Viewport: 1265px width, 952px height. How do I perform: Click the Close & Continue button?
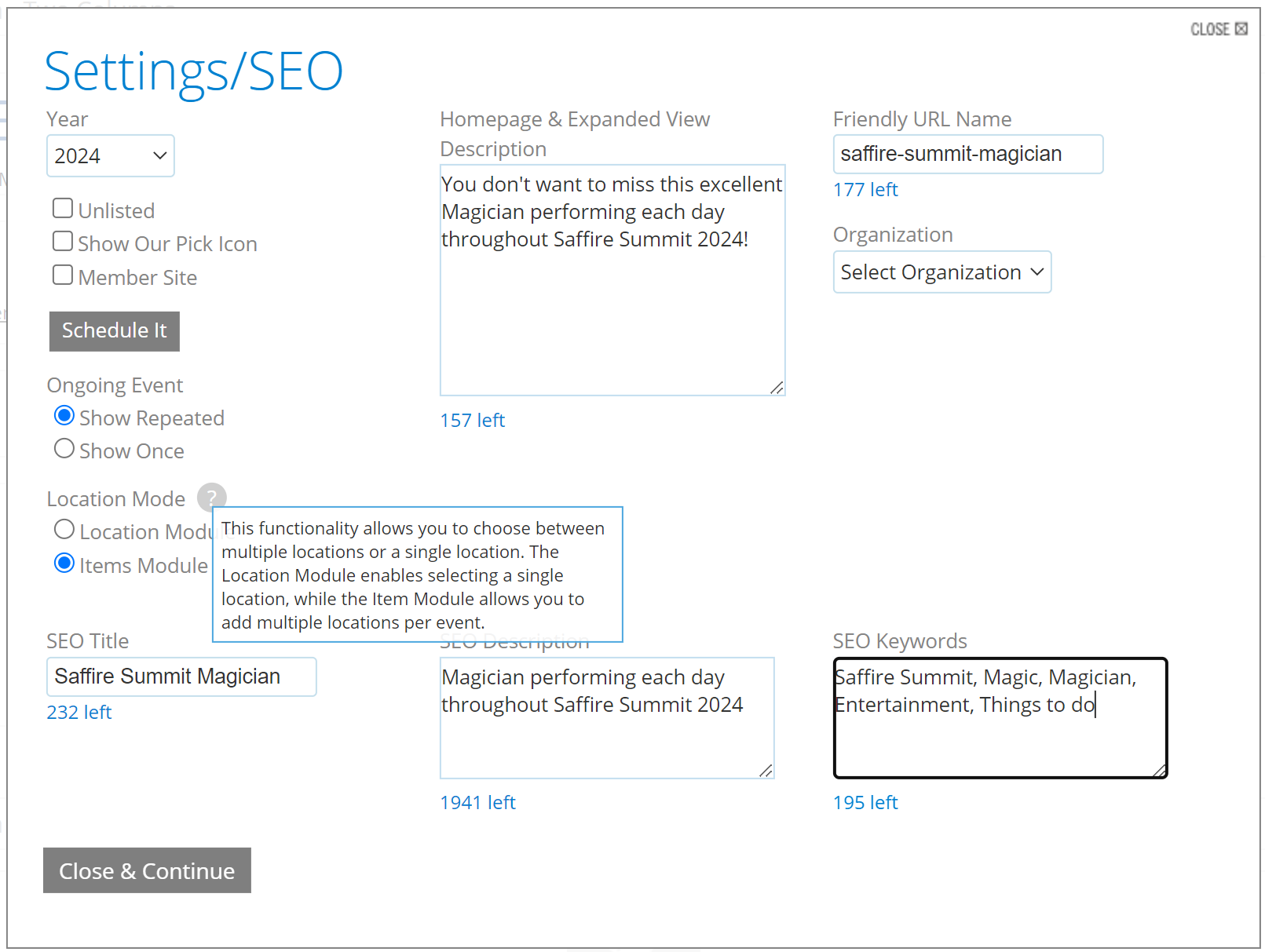point(147,870)
